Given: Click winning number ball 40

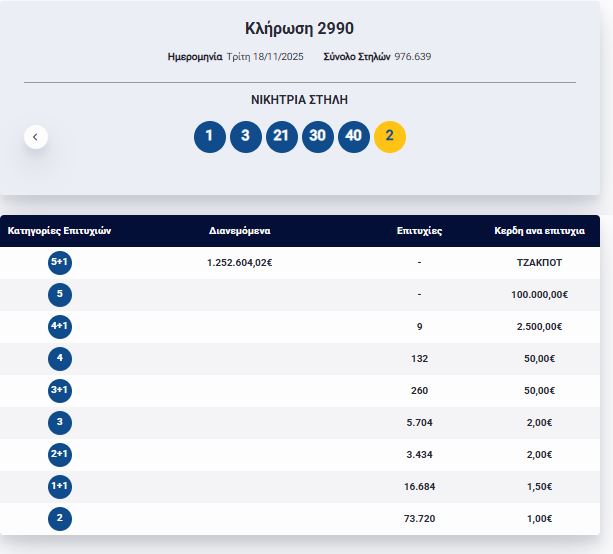Looking at the screenshot, I should (354, 137).
